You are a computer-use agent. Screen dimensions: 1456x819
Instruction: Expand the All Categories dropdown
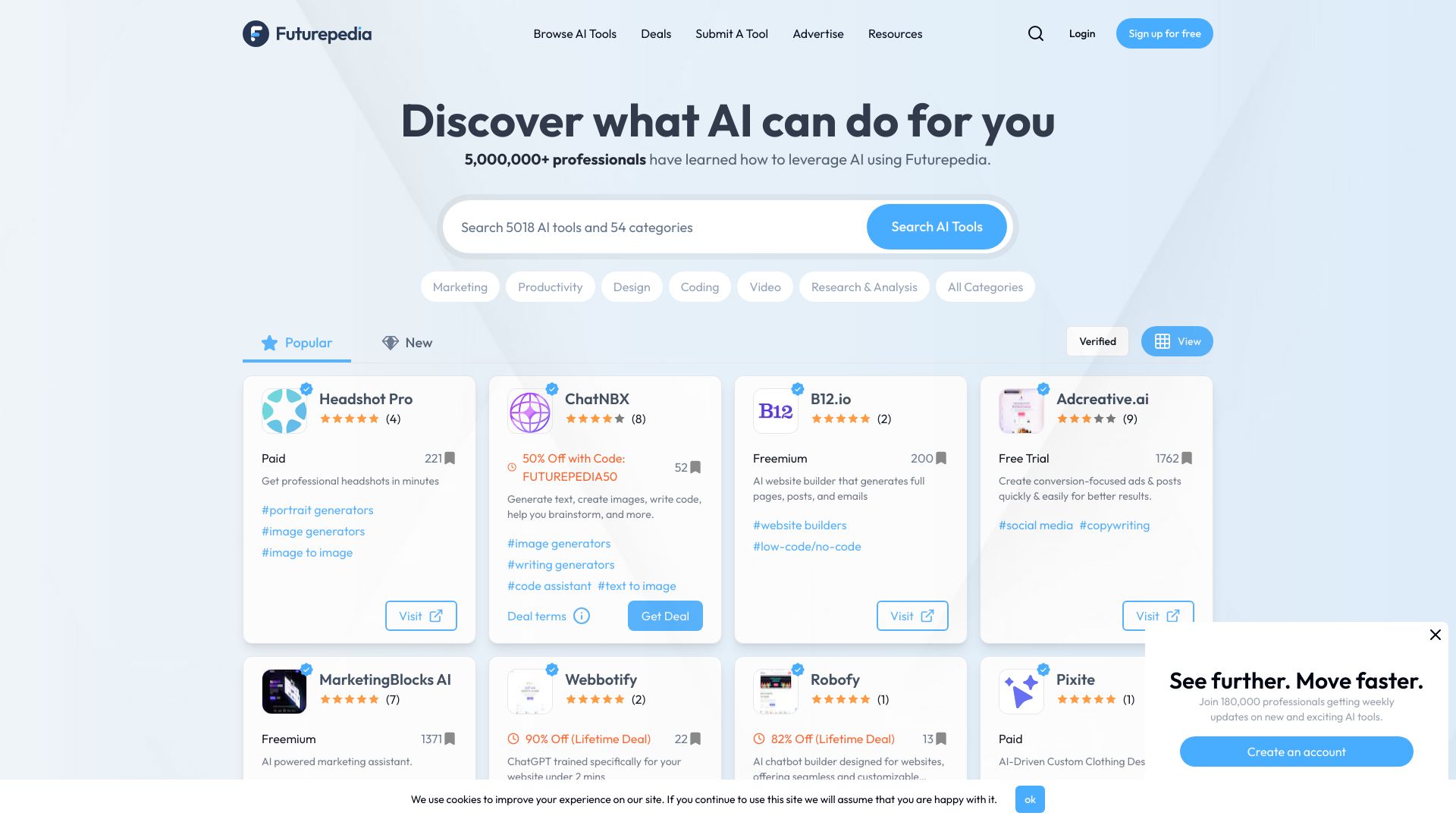coord(985,287)
